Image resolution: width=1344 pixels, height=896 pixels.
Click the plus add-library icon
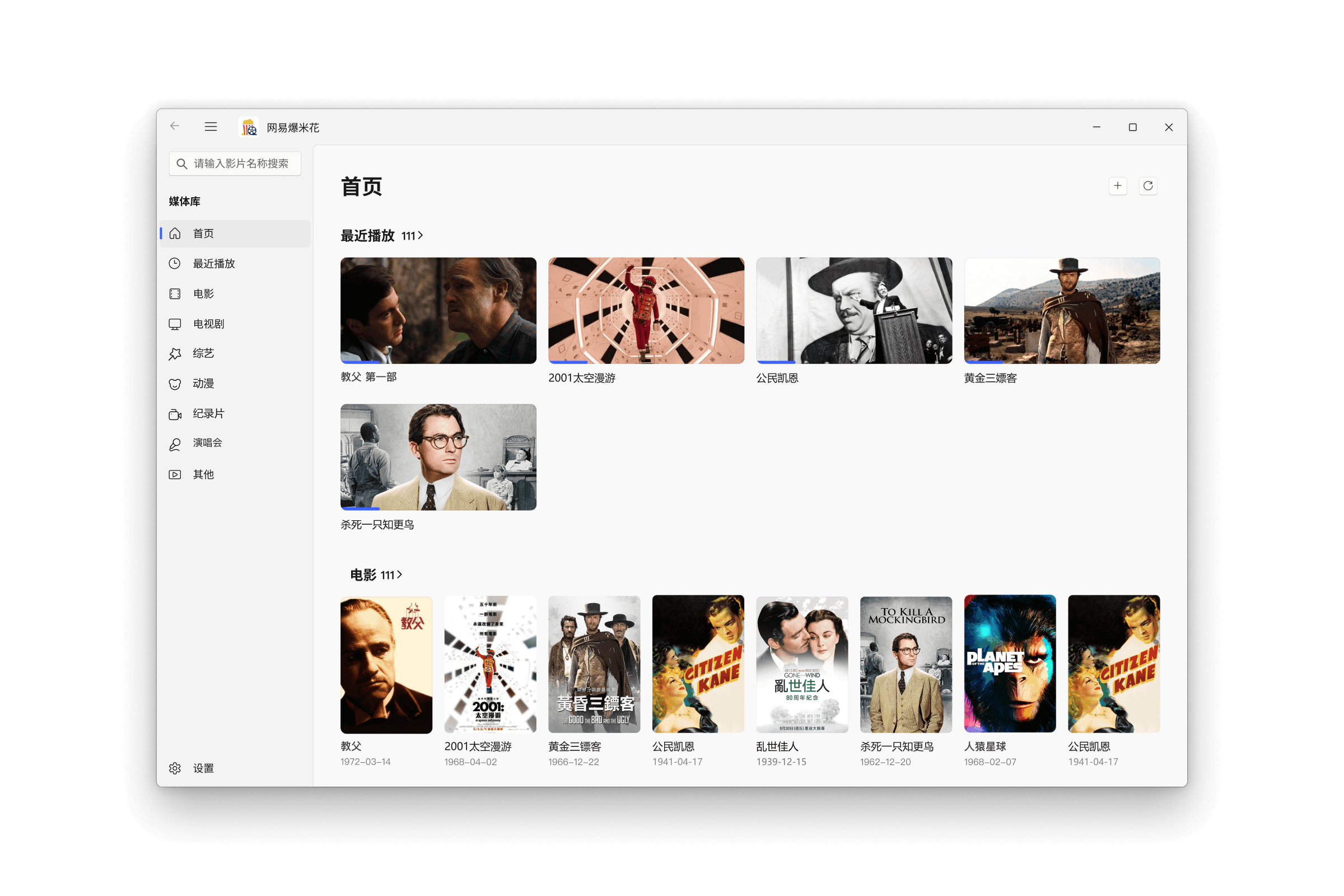pyautogui.click(x=1118, y=186)
